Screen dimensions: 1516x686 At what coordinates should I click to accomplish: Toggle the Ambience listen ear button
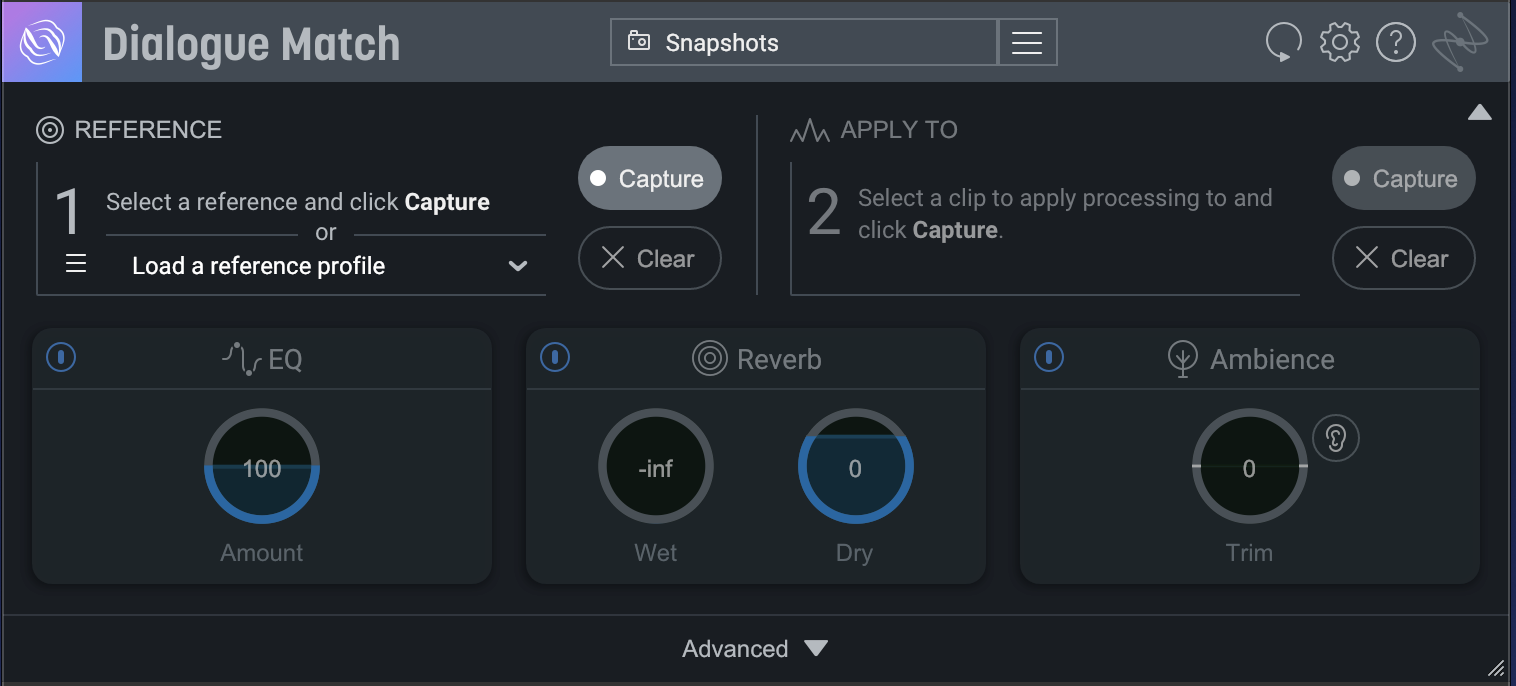[x=1336, y=438]
